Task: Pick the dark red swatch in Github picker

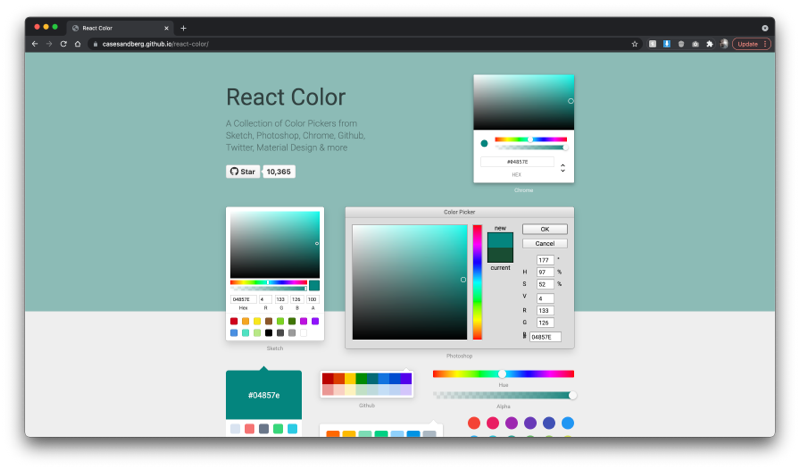Action: pos(328,378)
